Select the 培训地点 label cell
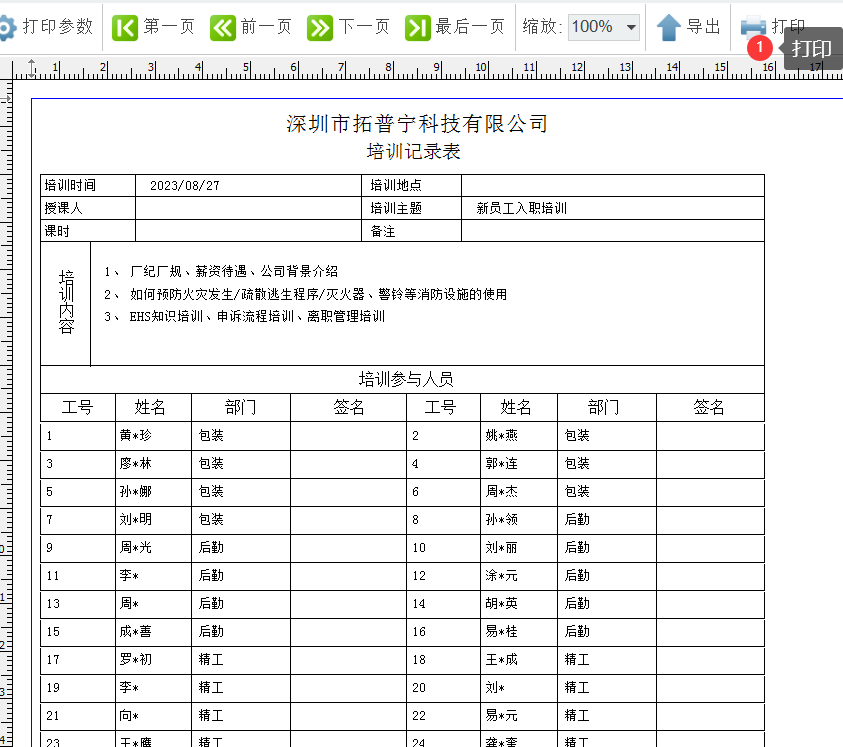843x747 pixels. click(x=411, y=186)
